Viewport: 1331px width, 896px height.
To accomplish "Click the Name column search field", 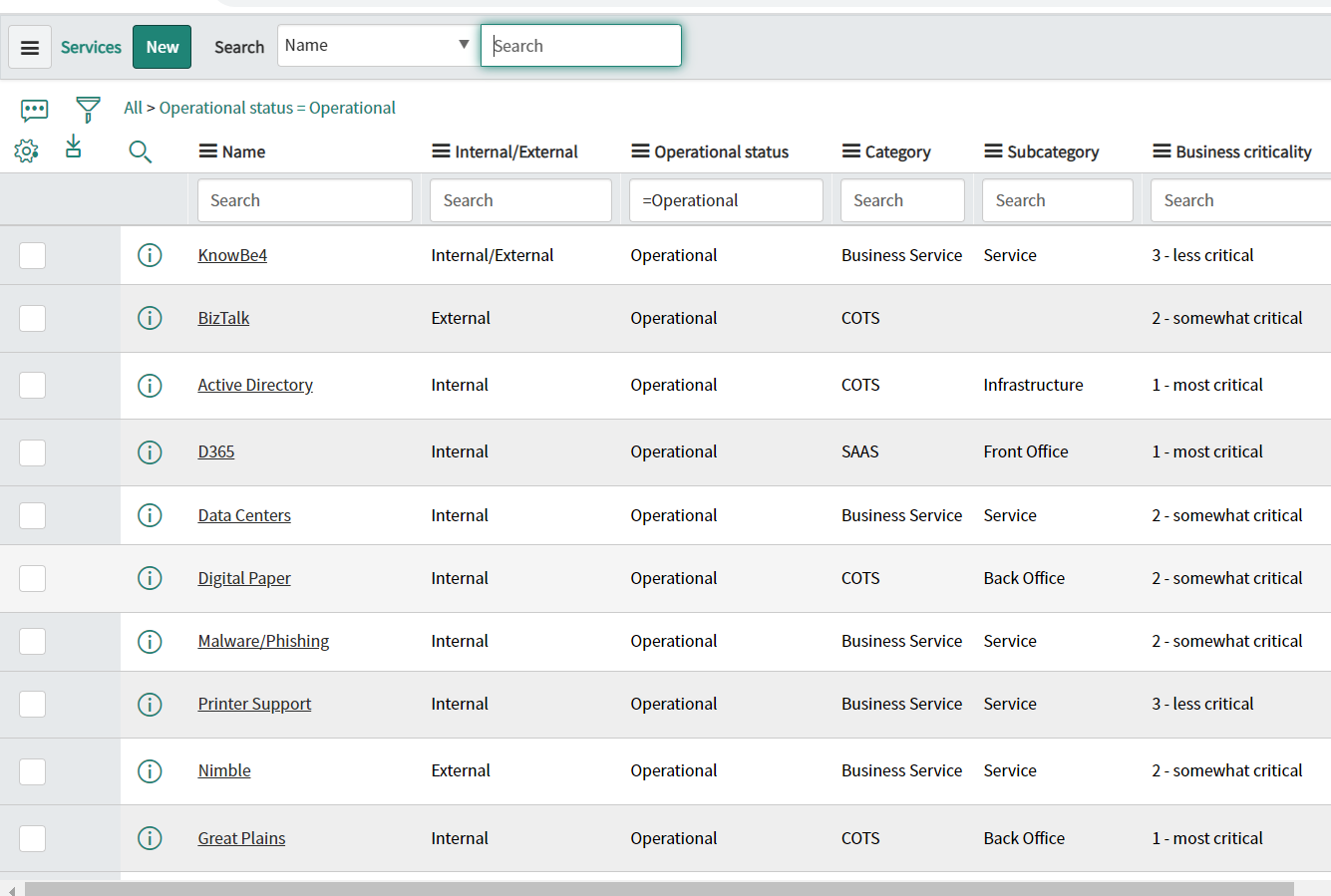I will click(305, 200).
